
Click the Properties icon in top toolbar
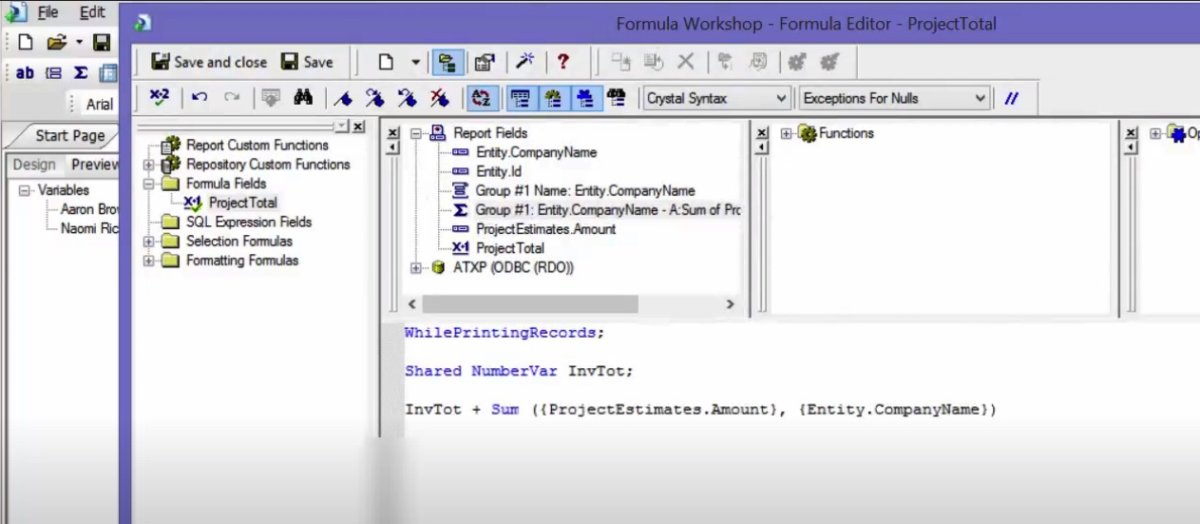tap(484, 62)
